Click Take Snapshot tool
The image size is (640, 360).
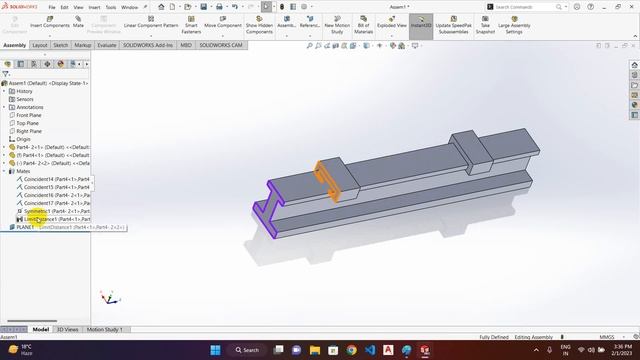(485, 25)
